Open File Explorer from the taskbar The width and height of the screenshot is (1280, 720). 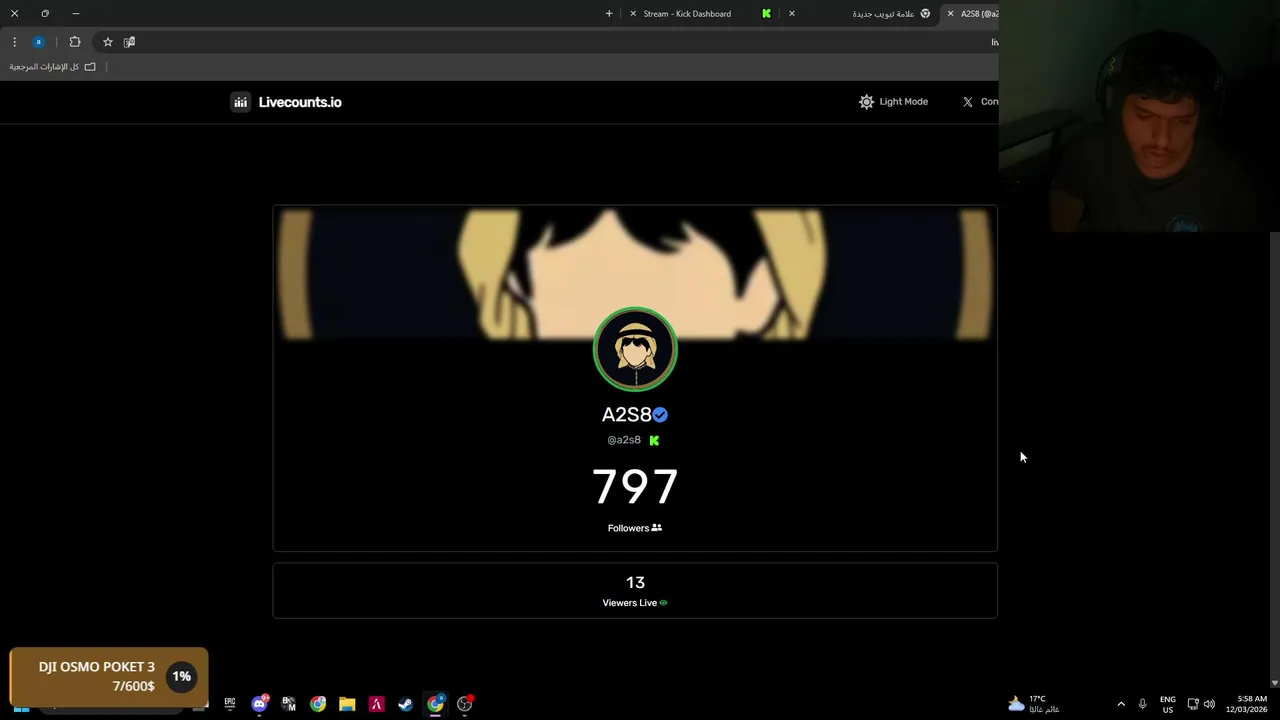(347, 704)
